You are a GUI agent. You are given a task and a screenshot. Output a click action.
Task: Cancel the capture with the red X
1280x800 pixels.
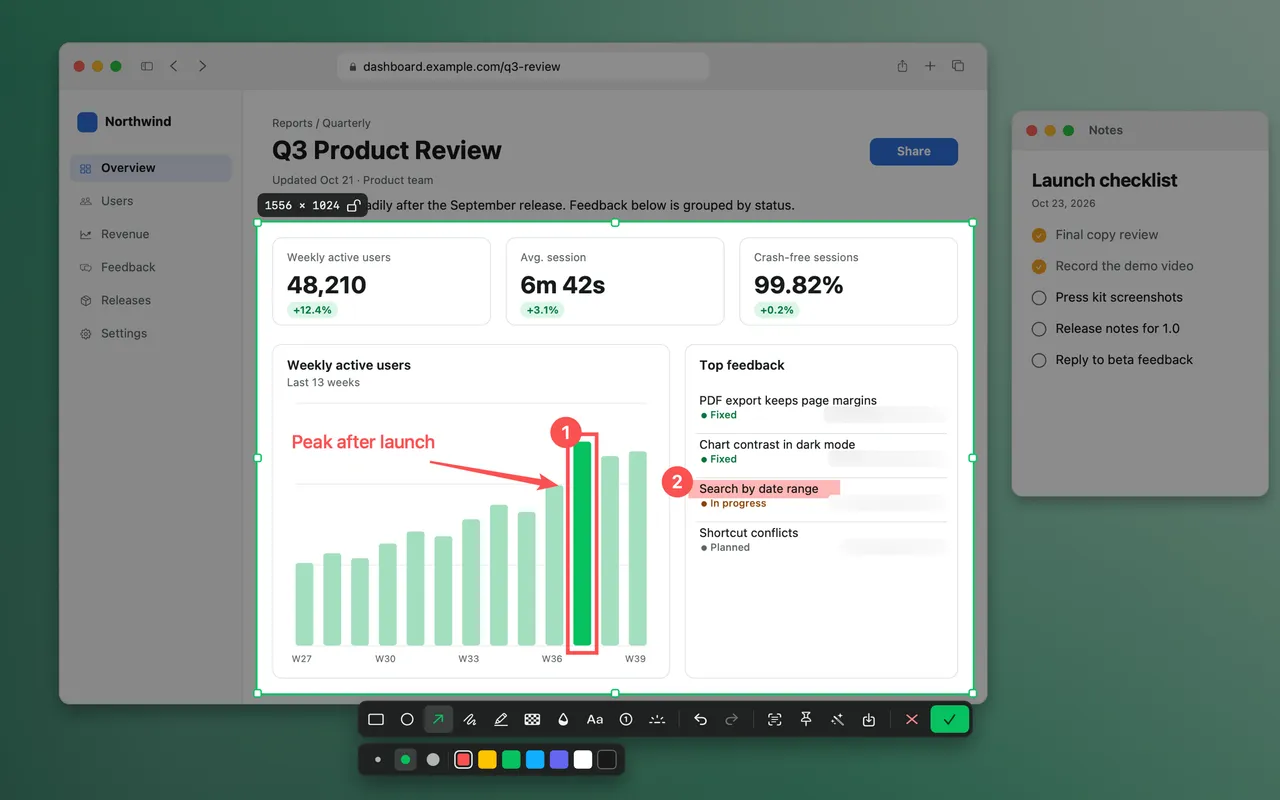tap(912, 719)
